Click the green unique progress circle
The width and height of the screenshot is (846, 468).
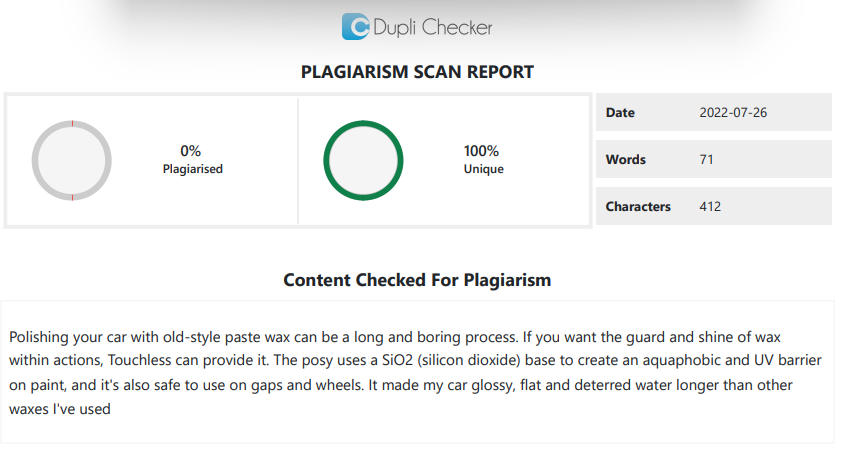pyautogui.click(x=363, y=161)
